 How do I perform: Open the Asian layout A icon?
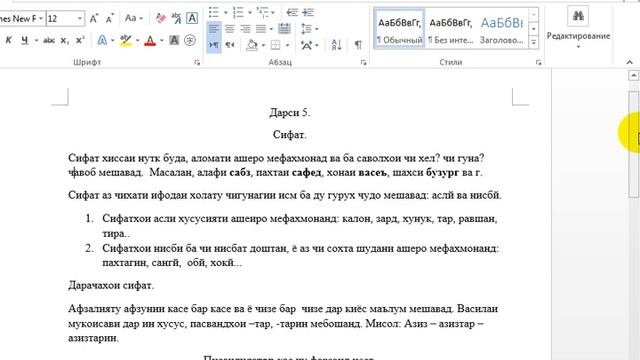pos(306,44)
